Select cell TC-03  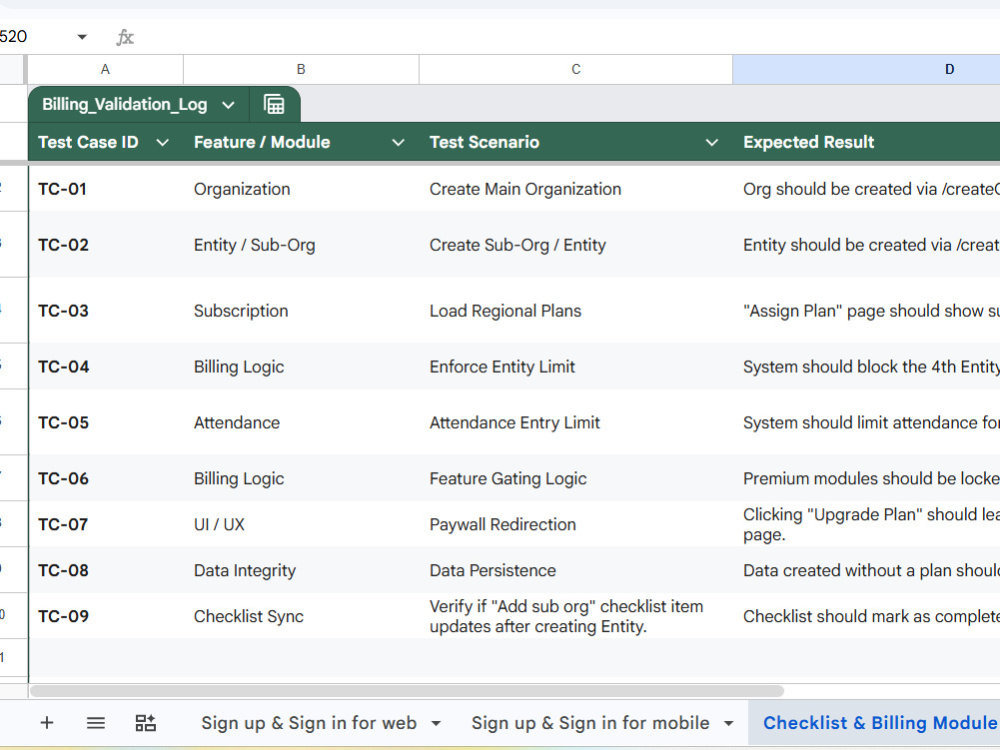coord(106,311)
